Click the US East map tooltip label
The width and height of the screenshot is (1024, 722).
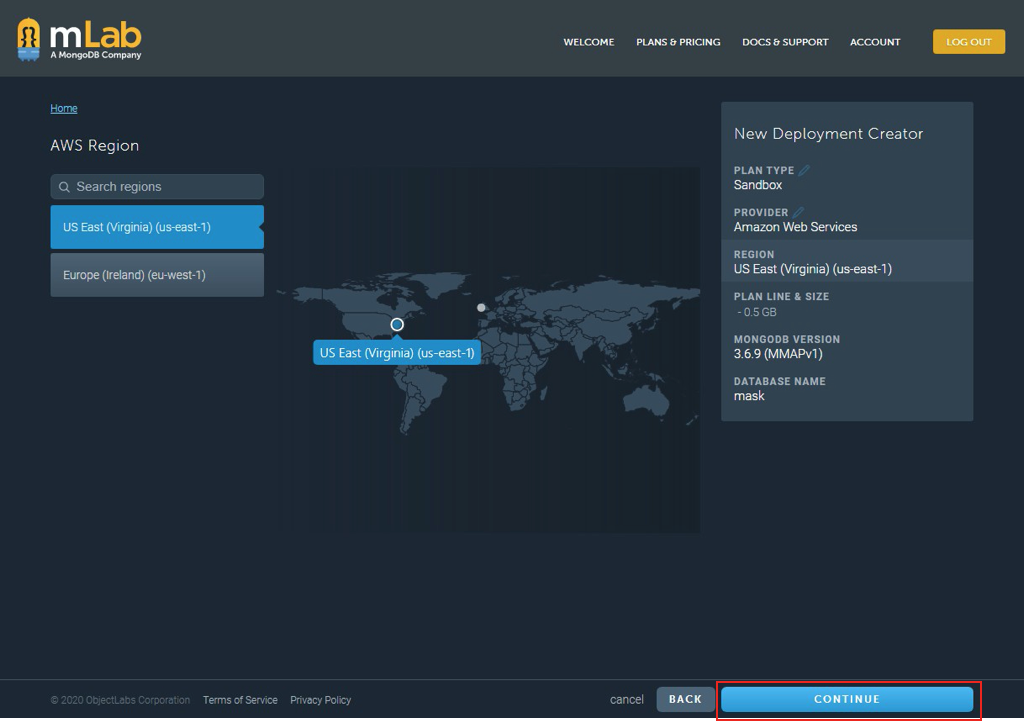397,353
